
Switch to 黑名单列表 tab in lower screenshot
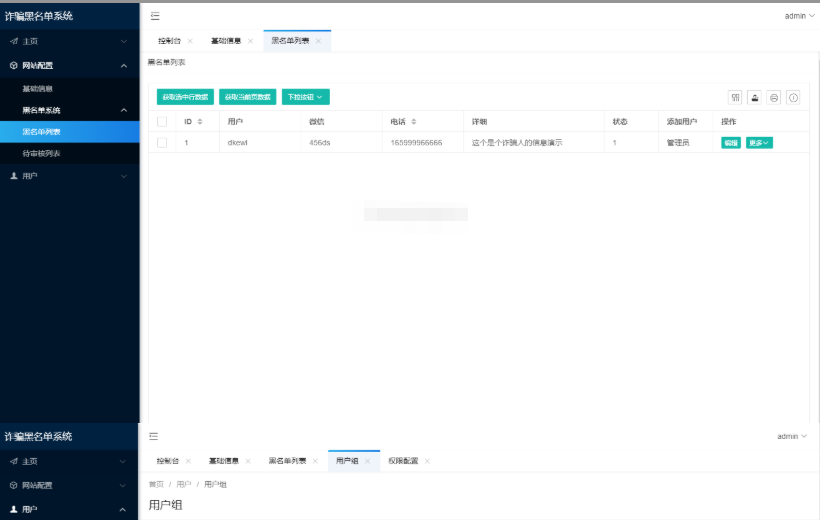[287, 461]
